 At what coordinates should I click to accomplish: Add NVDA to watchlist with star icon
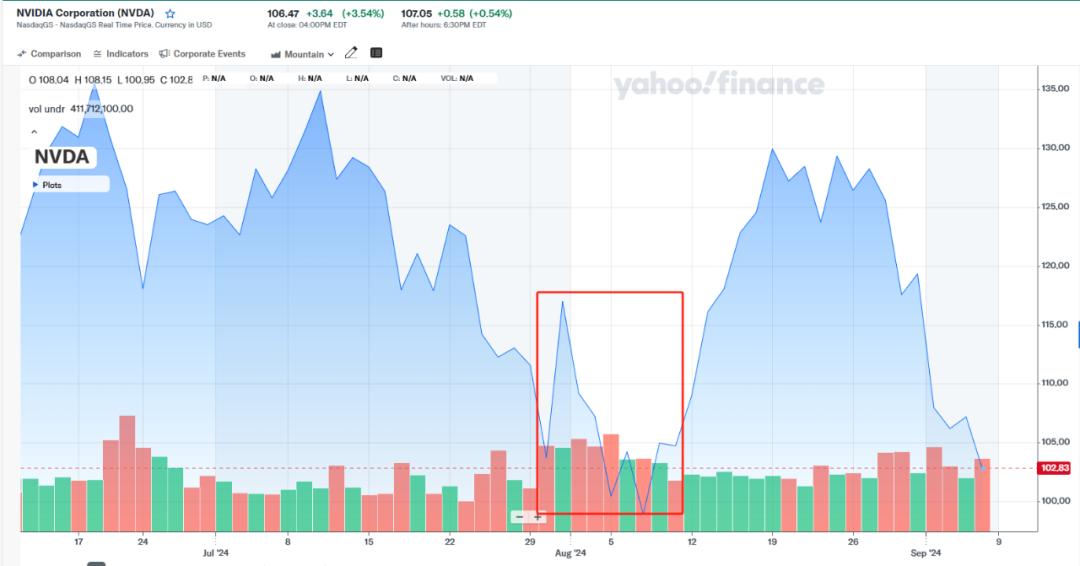[x=170, y=14]
